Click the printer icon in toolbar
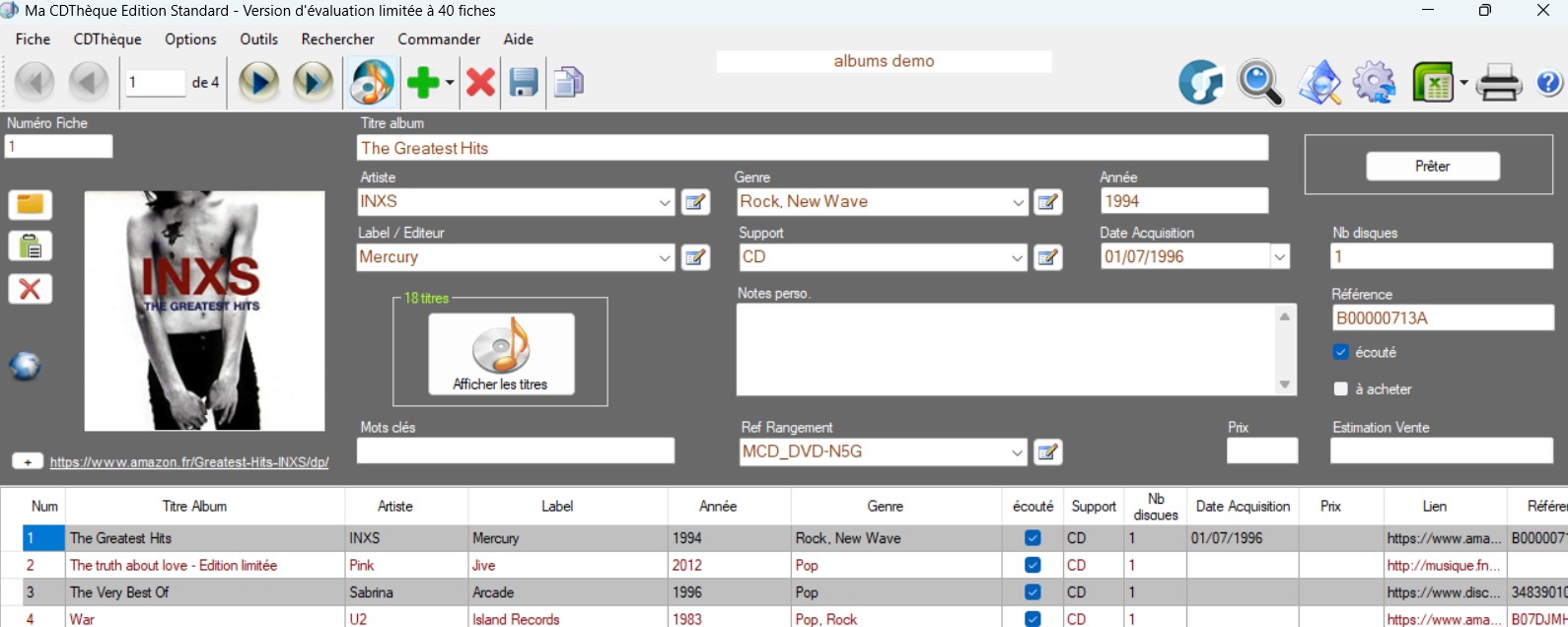 tap(1499, 83)
